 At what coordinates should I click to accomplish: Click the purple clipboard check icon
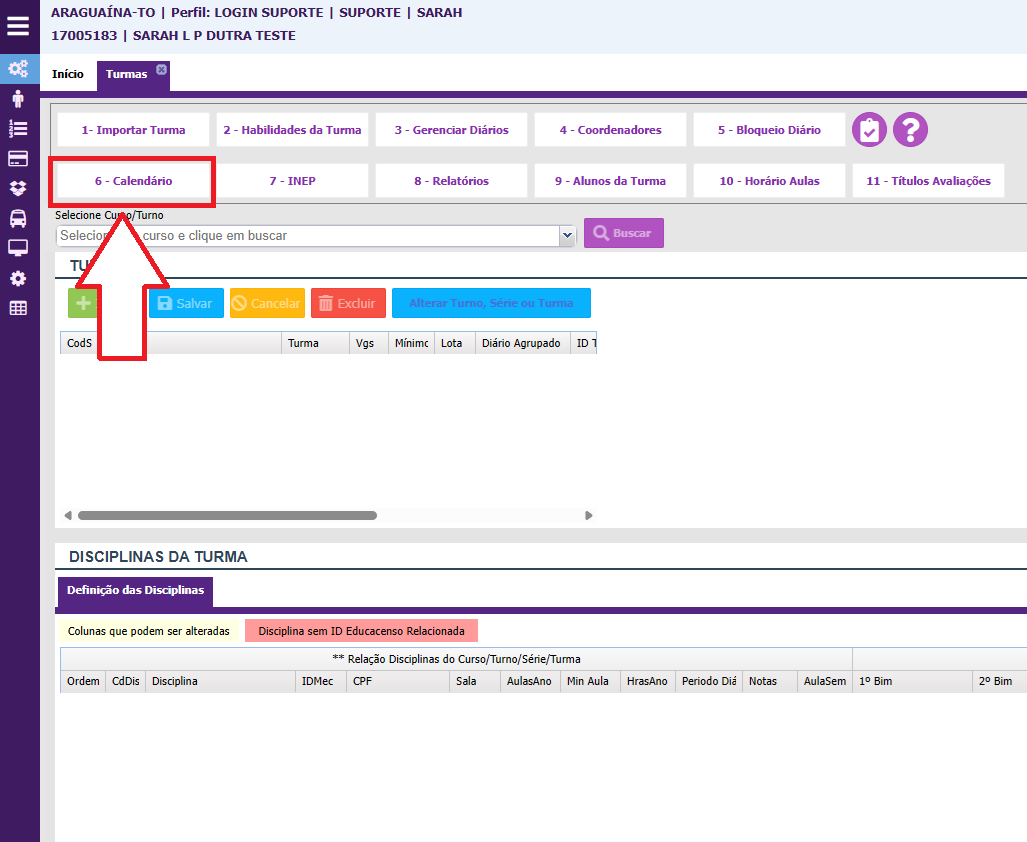pyautogui.click(x=869, y=130)
